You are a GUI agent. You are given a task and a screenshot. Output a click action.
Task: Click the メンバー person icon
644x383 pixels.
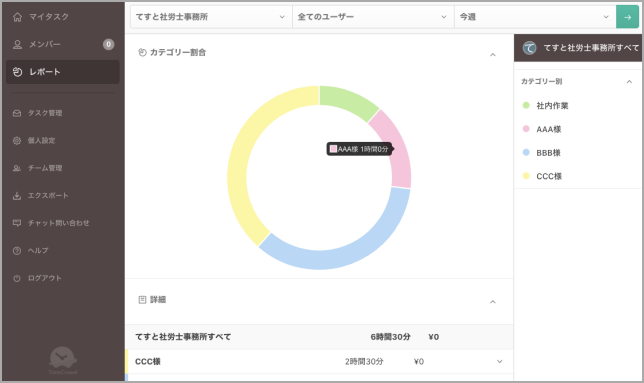(x=17, y=44)
